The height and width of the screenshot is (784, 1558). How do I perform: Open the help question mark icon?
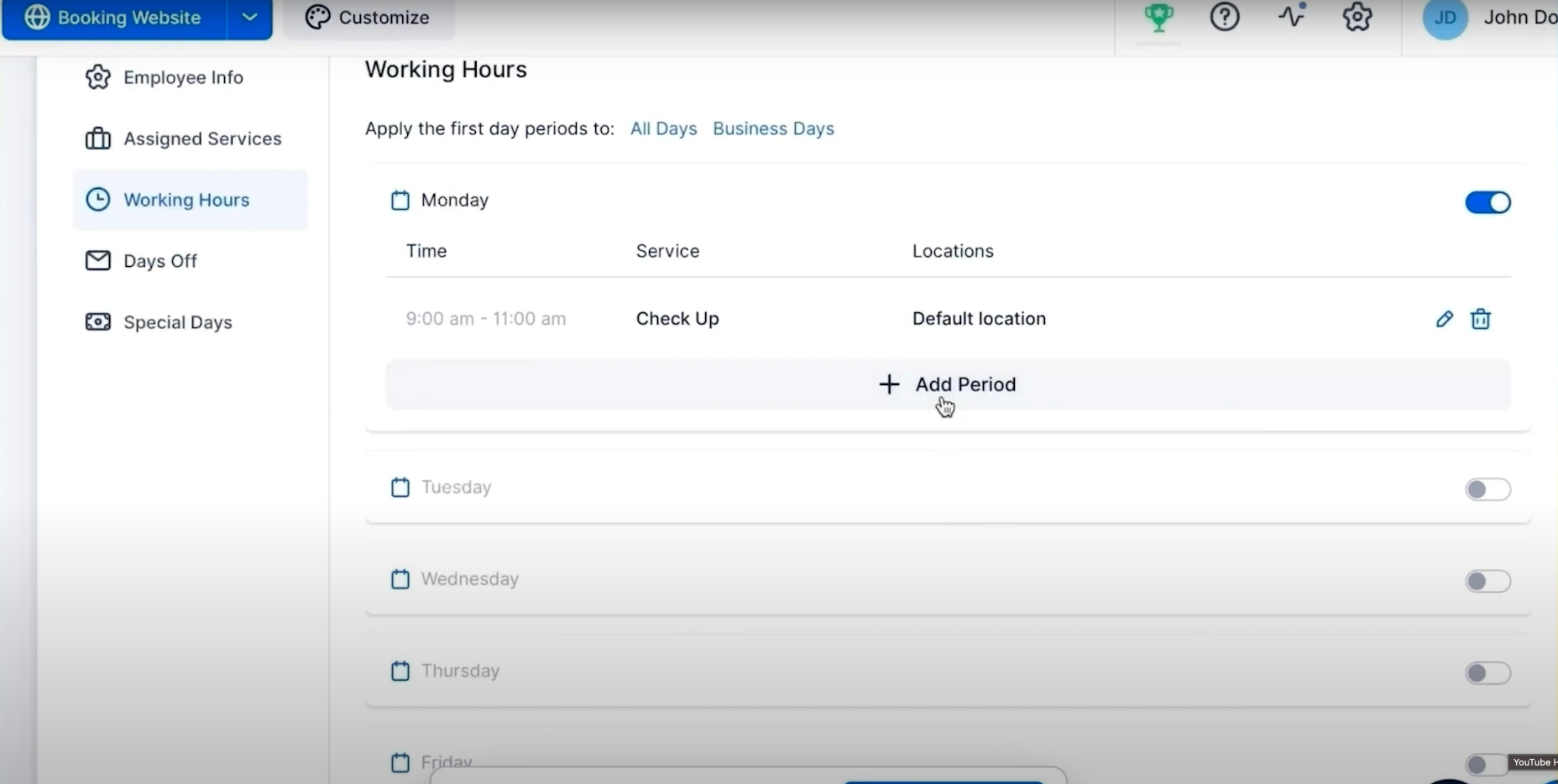[1225, 17]
